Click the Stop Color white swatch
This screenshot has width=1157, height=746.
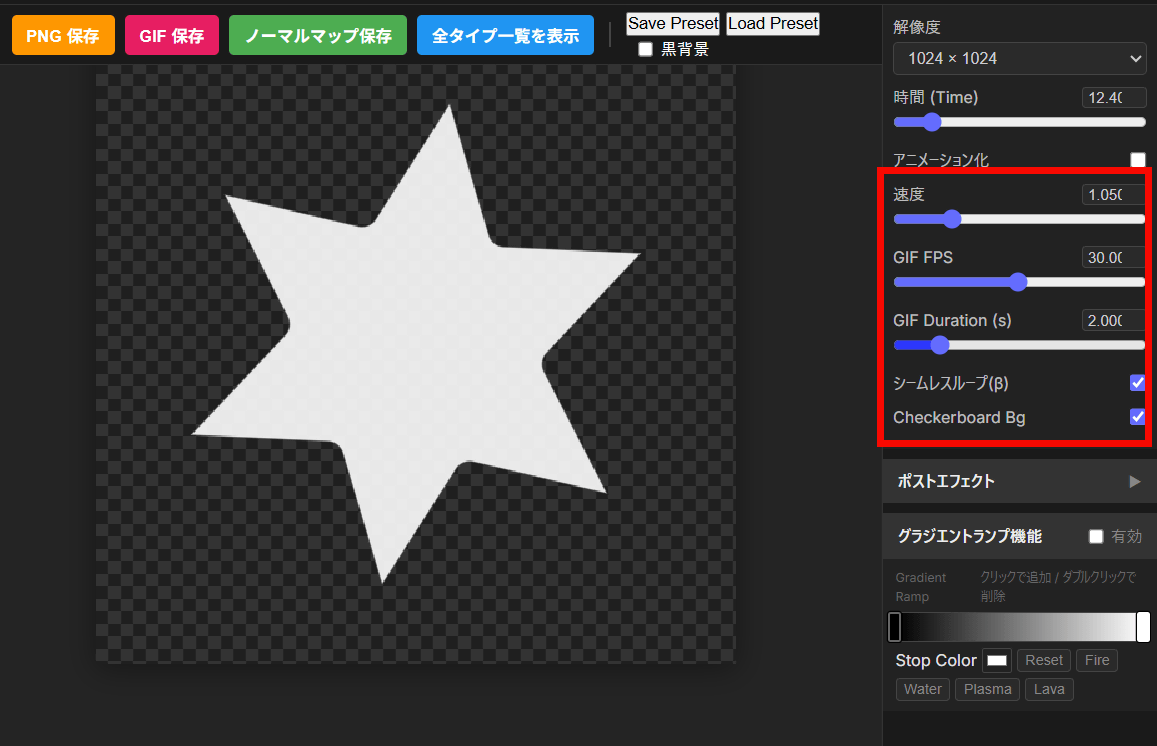pyautogui.click(x=997, y=661)
